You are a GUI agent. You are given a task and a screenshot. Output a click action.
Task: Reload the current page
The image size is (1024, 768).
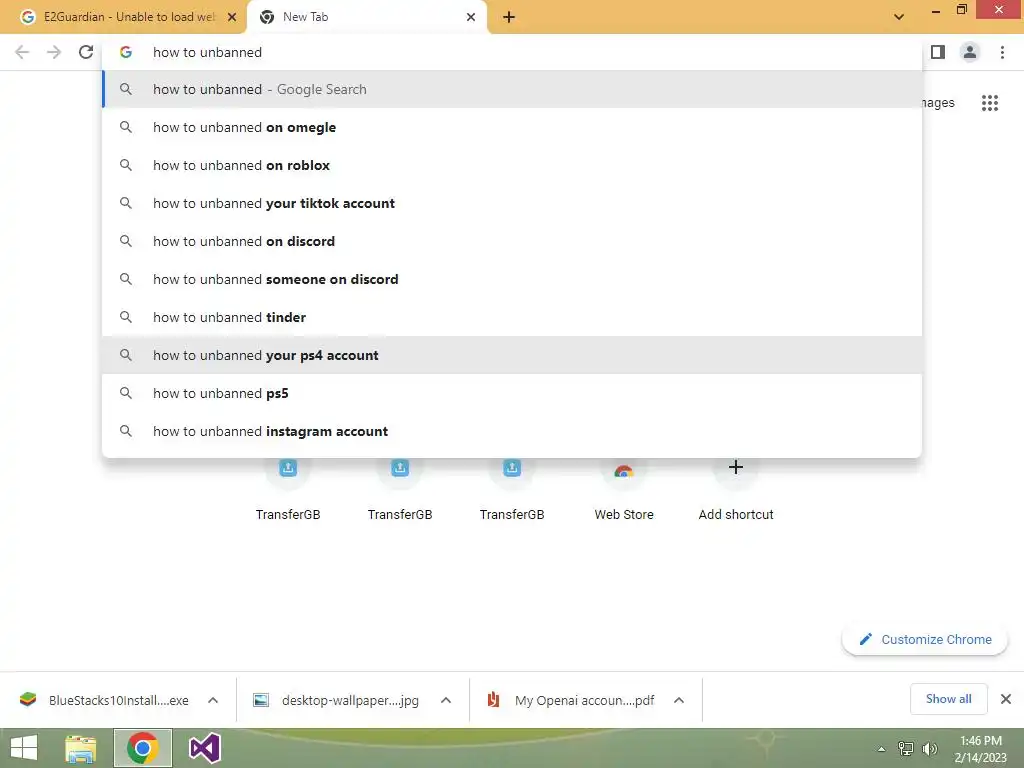[86, 52]
